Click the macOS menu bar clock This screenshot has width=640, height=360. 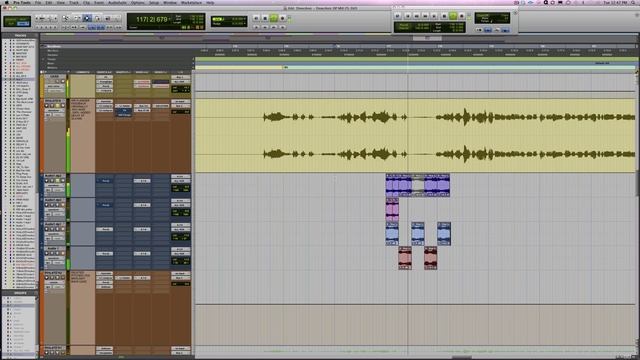click(615, 2)
